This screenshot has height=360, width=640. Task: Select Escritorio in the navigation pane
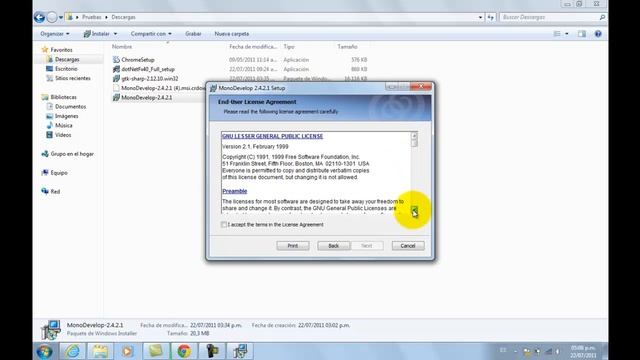coord(66,69)
